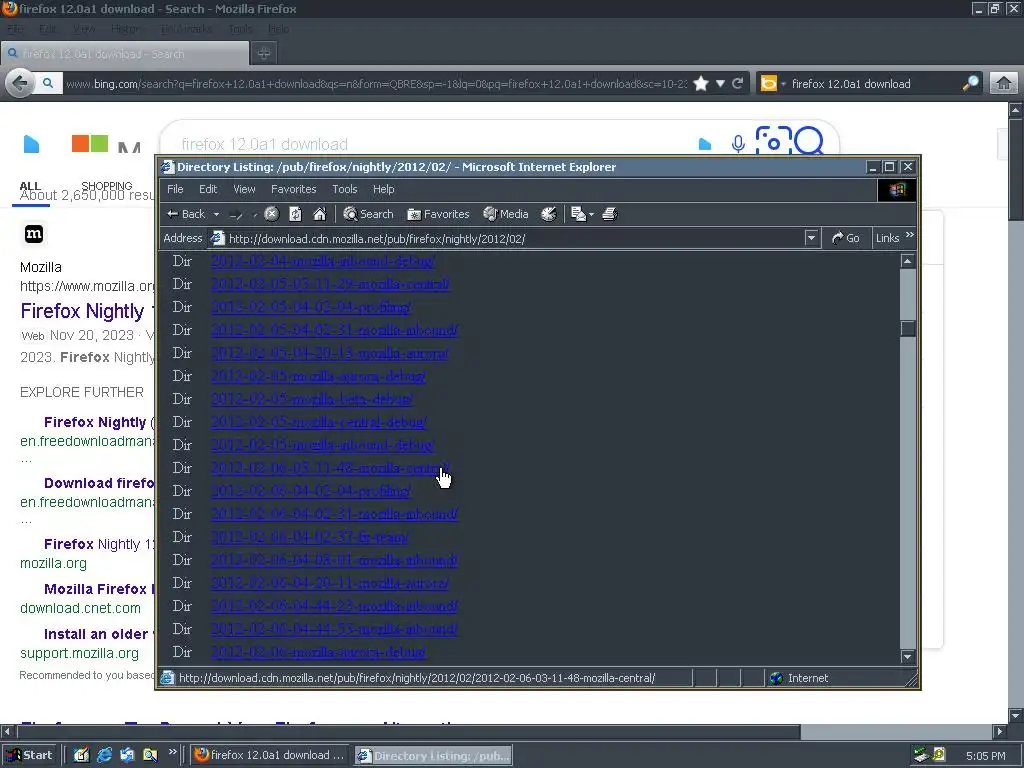Open 2012-02-06-04-02-37-fx-team directory
Screen dimensions: 1024x768
(310, 537)
